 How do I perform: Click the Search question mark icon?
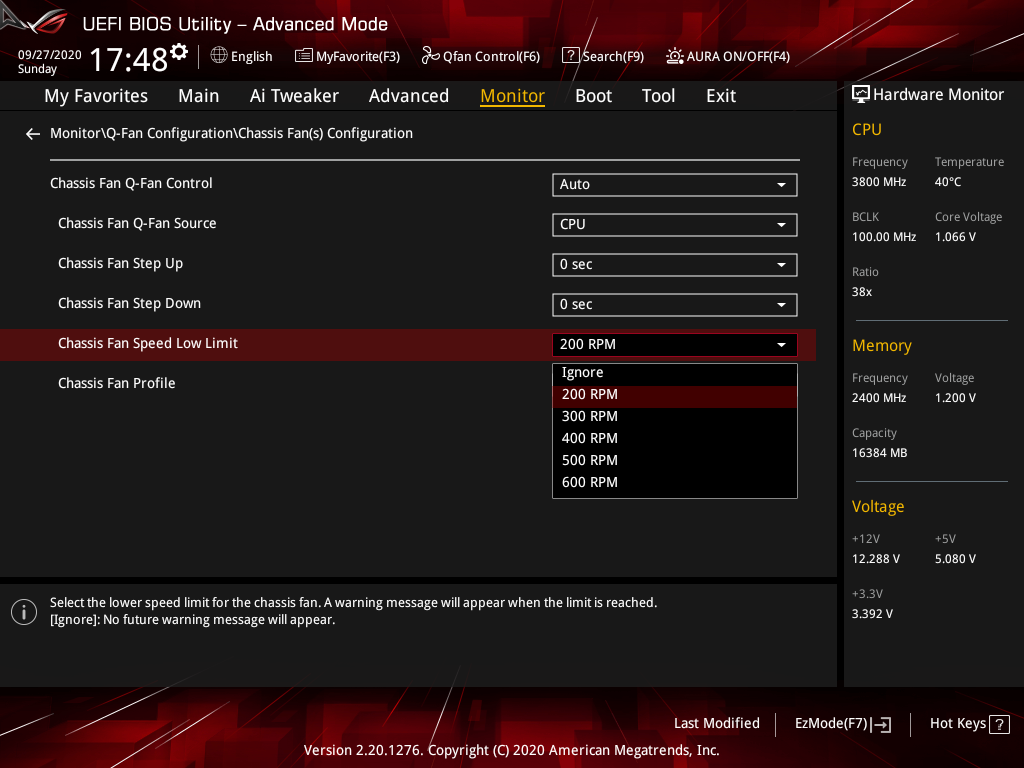(570, 56)
